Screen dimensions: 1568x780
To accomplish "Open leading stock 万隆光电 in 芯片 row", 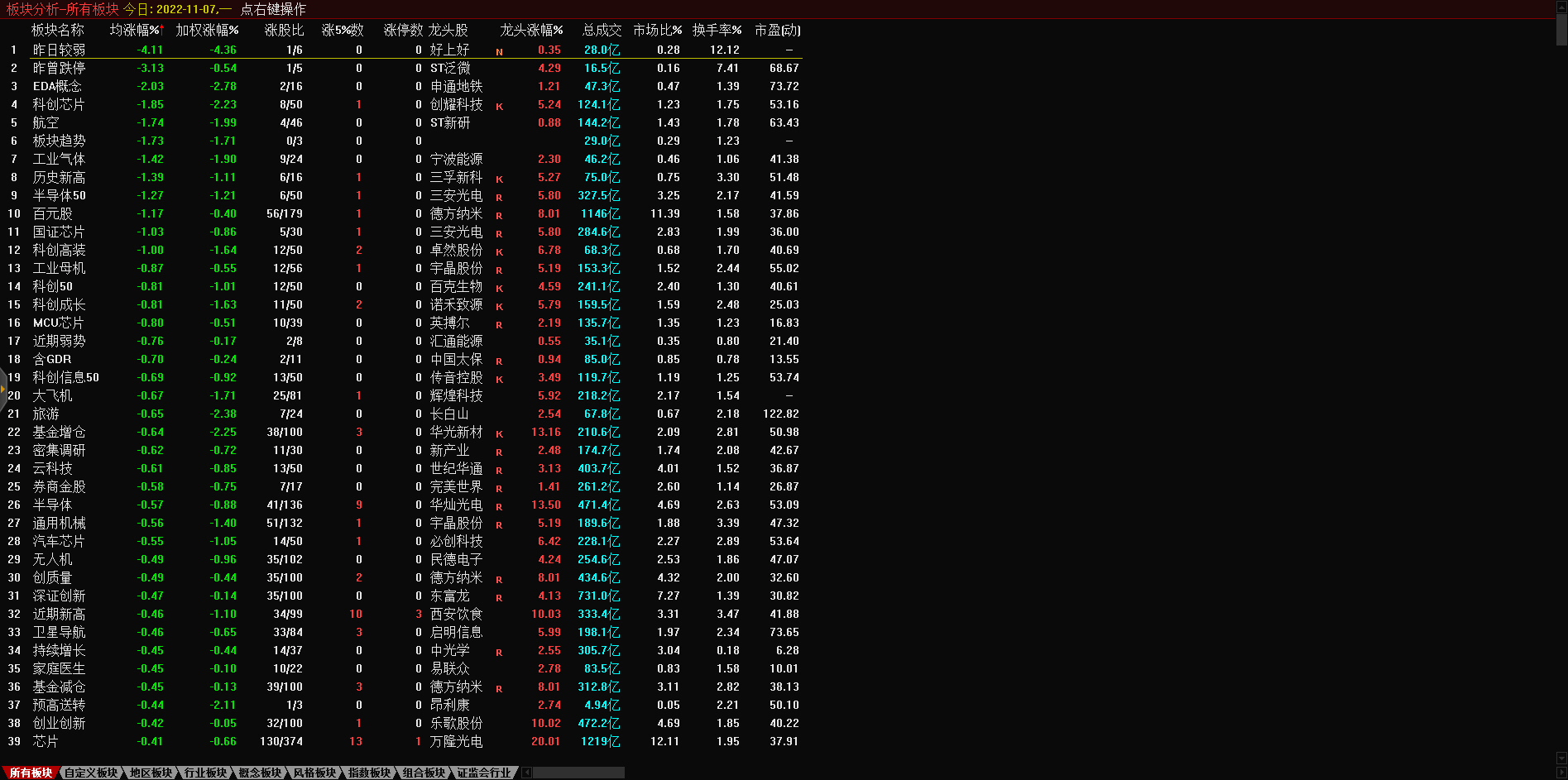I will 456,741.
